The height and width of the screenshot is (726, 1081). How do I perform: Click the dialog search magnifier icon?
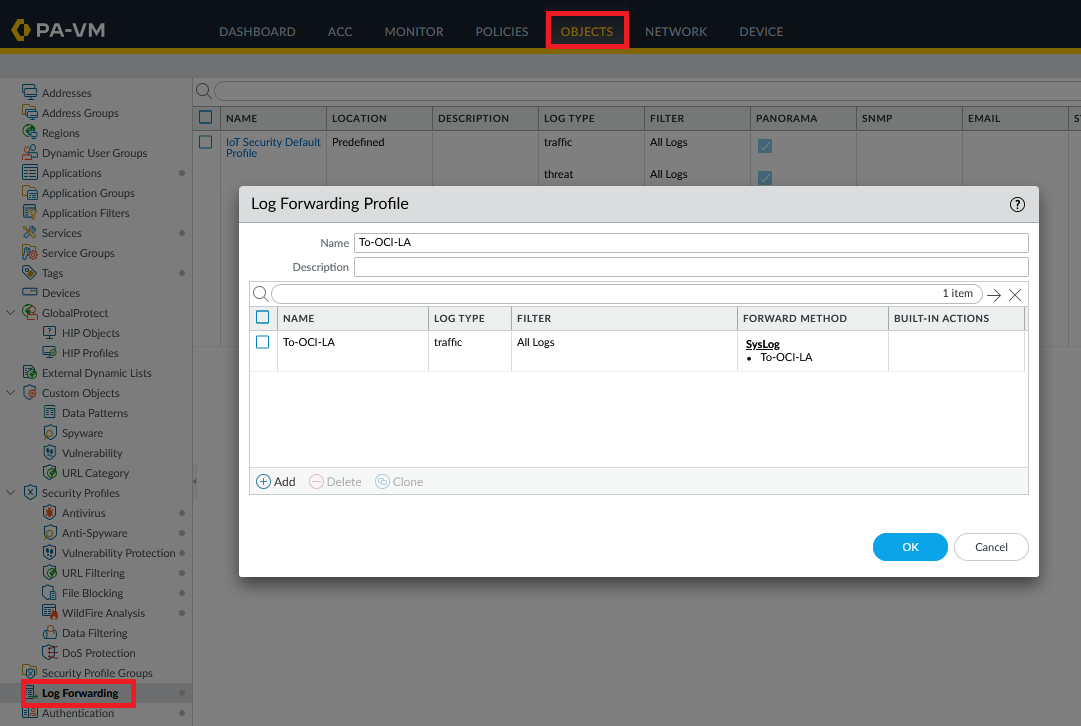point(260,294)
